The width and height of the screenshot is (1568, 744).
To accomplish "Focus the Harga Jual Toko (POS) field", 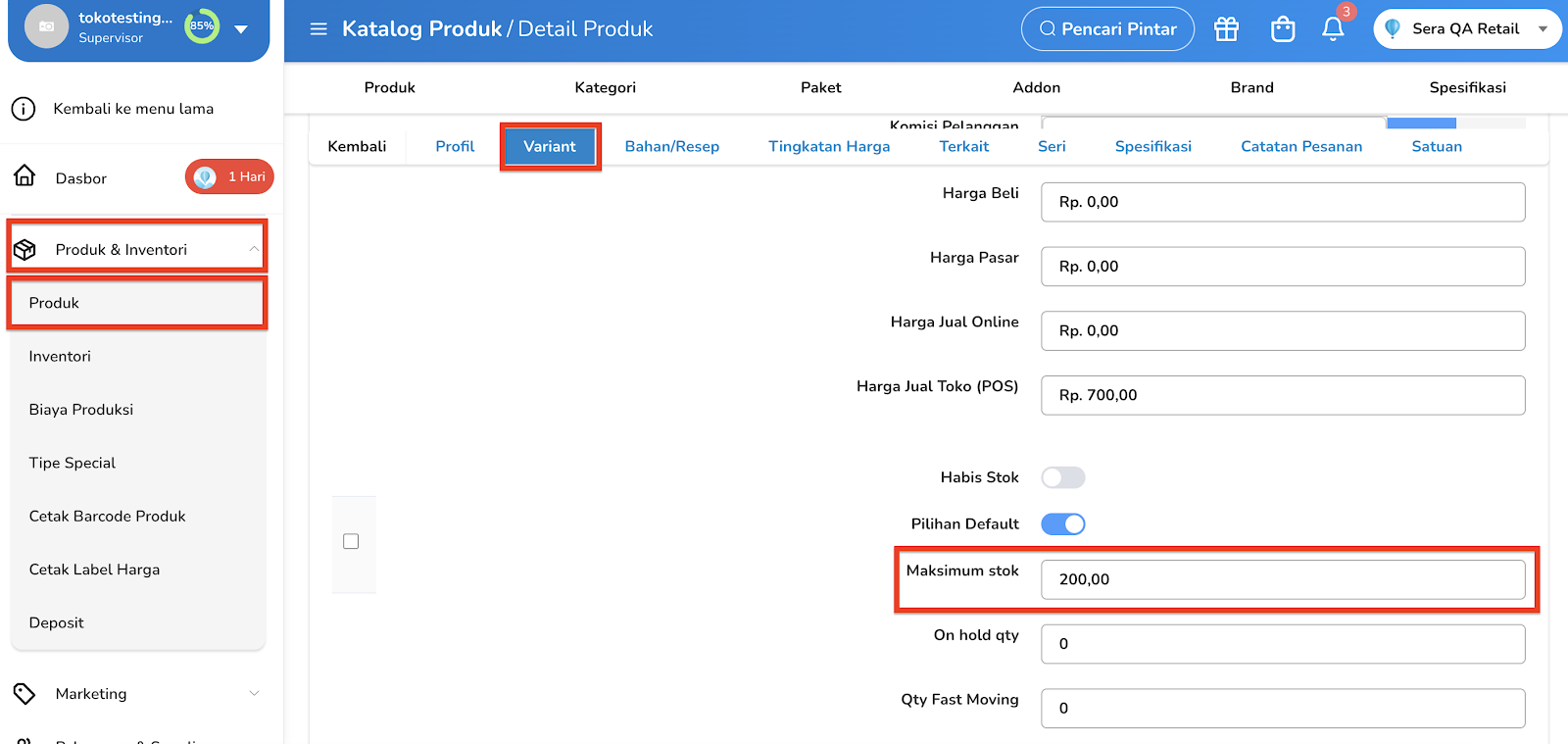I will point(1283,395).
